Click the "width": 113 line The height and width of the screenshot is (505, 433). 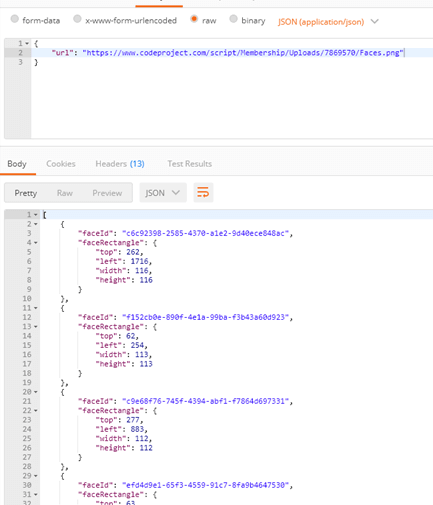coord(124,355)
